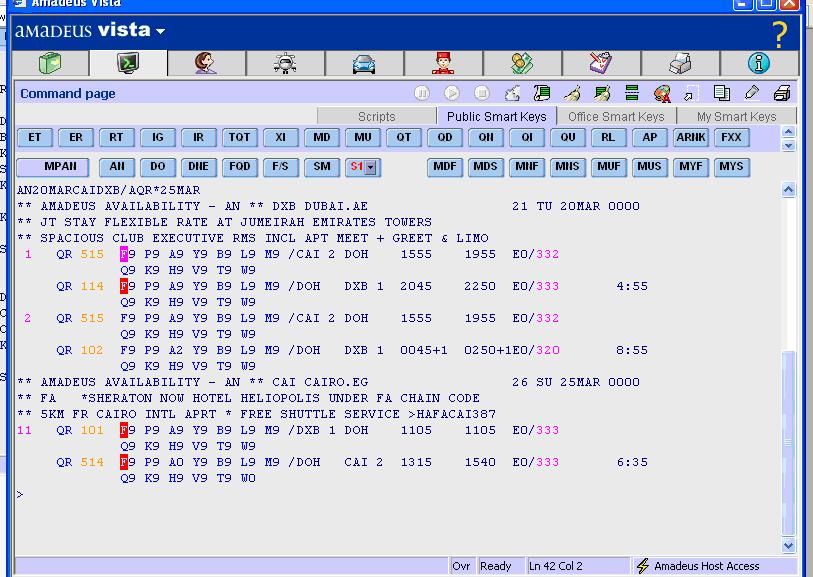
Task: Switch to My Smart Keys tab
Action: [x=736, y=116]
